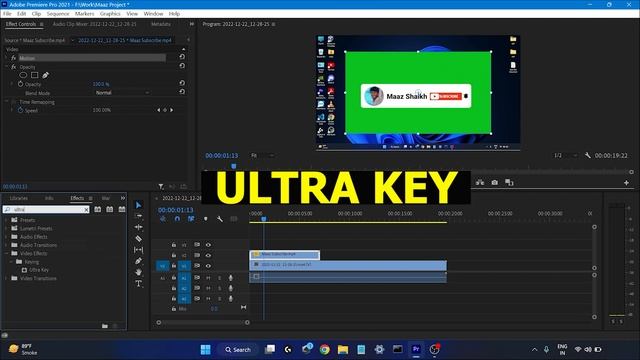640x360 pixels.
Task: Click the Program monitor timecode 00:00:01:13
Action: [x=222, y=156]
